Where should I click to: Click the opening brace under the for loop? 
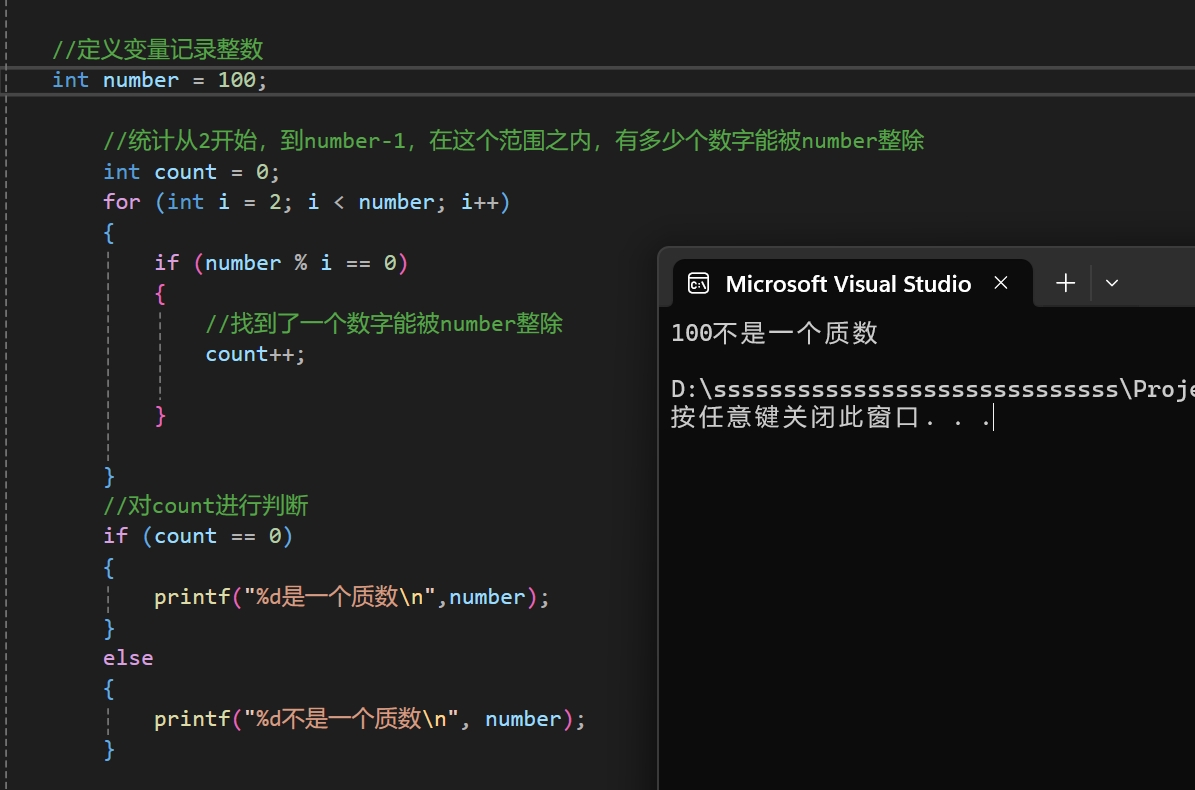[x=109, y=233]
